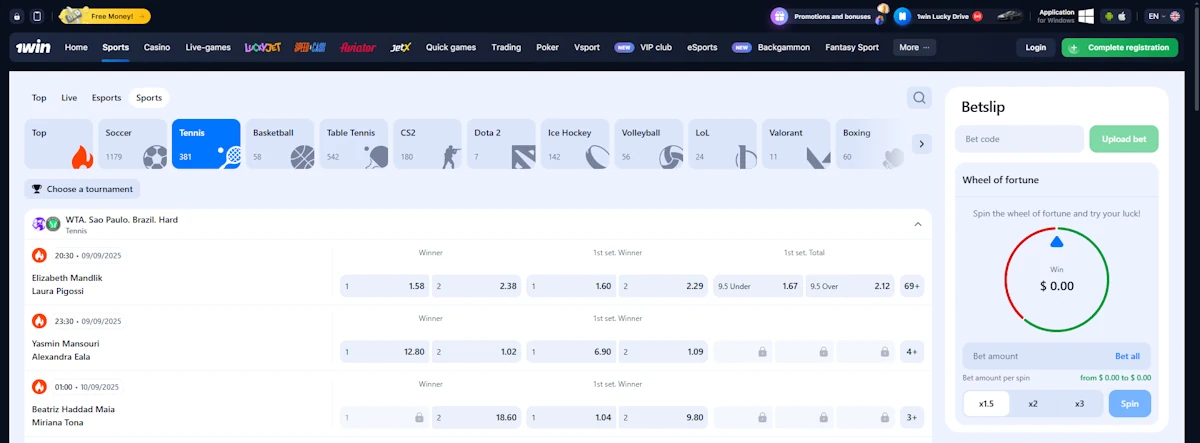Open Choose a tournament selector

coord(82,188)
